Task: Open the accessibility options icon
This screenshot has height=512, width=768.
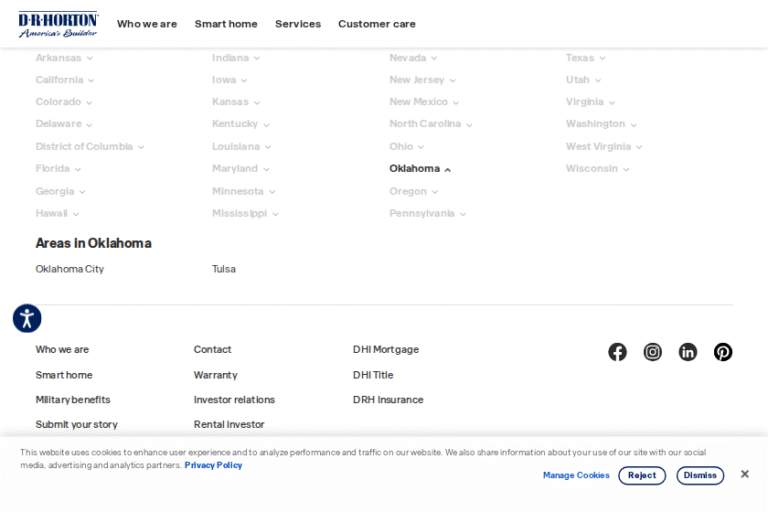Action: 27,319
